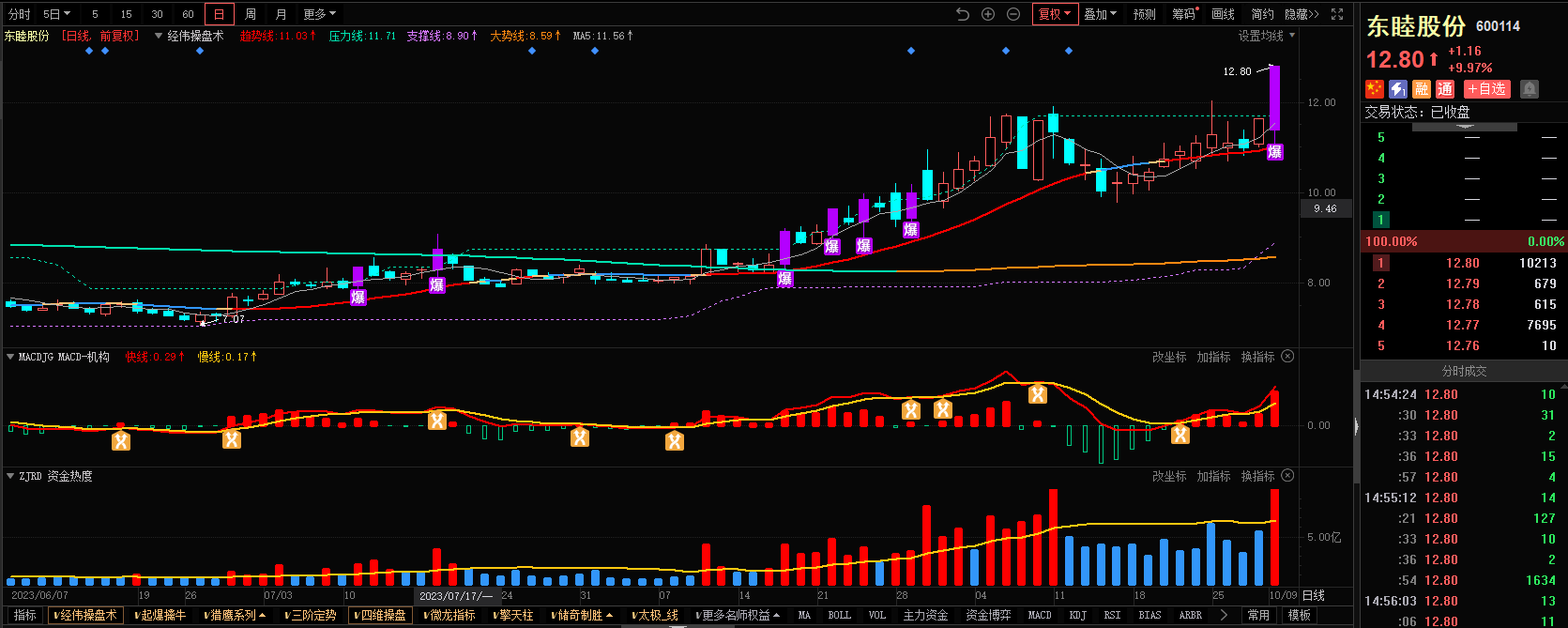Screen dimensions: 1568x628
Task: Zoom out chart with the minus icon
Action: coord(1013,14)
